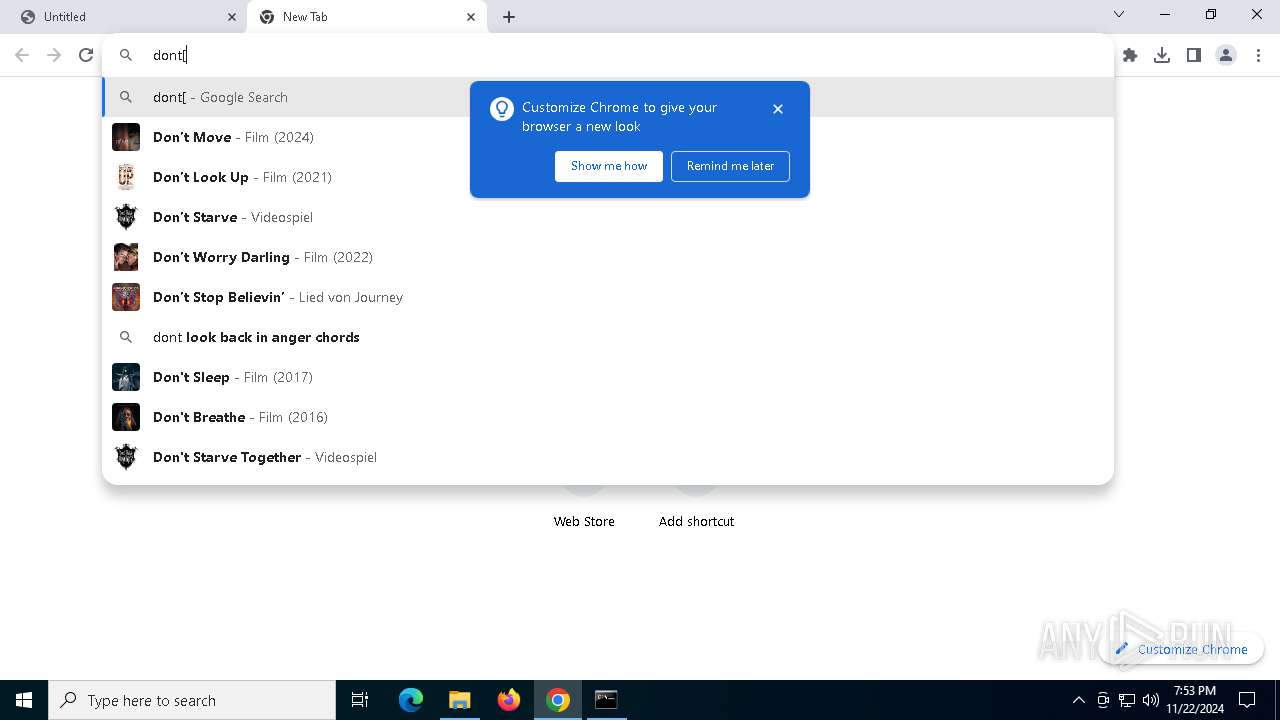
Task: Open Chrome three-dot menu
Action: coord(1259,55)
